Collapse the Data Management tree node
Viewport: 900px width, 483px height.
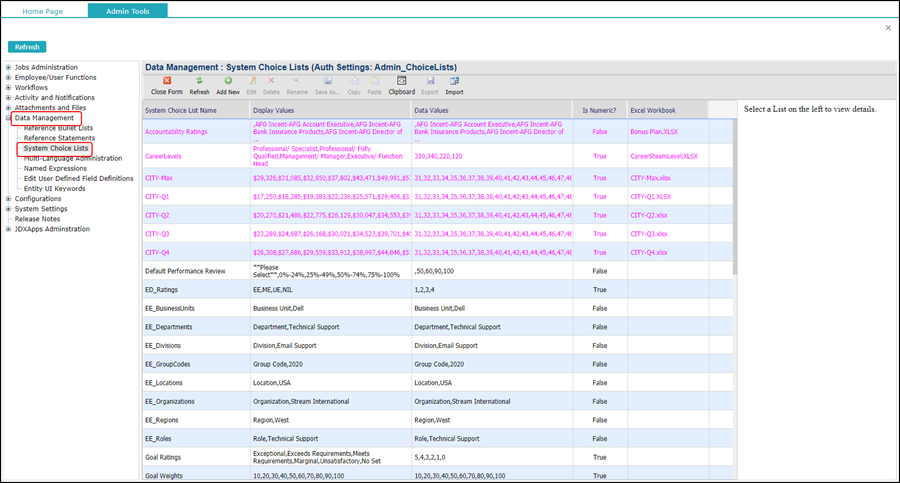9,118
